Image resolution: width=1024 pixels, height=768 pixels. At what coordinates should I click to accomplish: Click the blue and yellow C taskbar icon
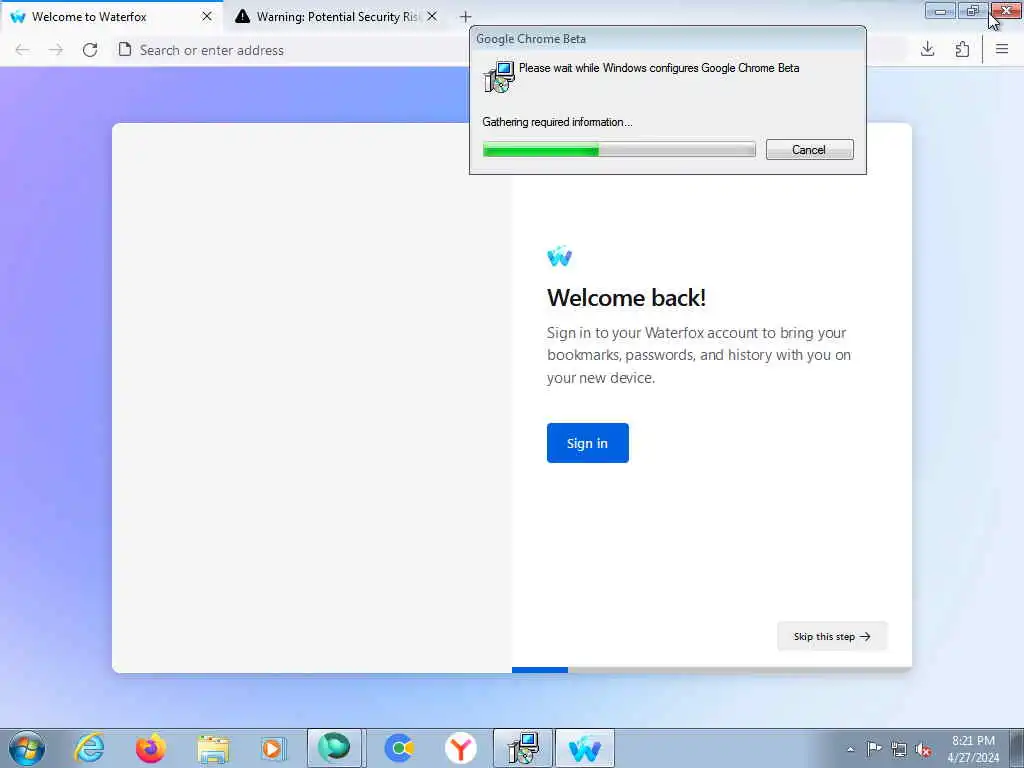[x=398, y=748]
